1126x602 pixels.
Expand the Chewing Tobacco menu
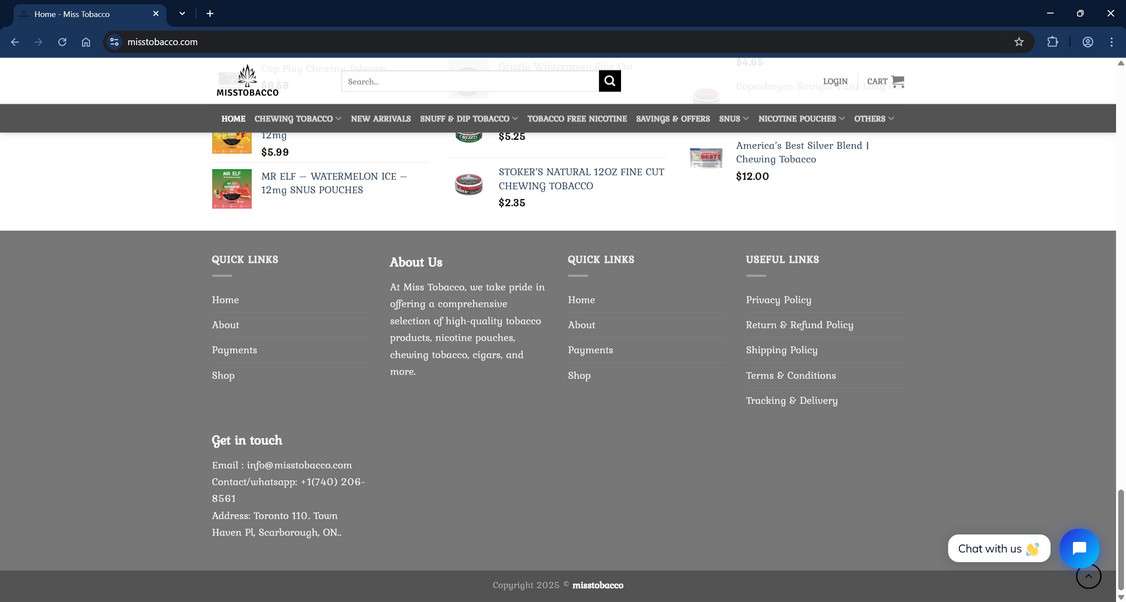click(297, 119)
